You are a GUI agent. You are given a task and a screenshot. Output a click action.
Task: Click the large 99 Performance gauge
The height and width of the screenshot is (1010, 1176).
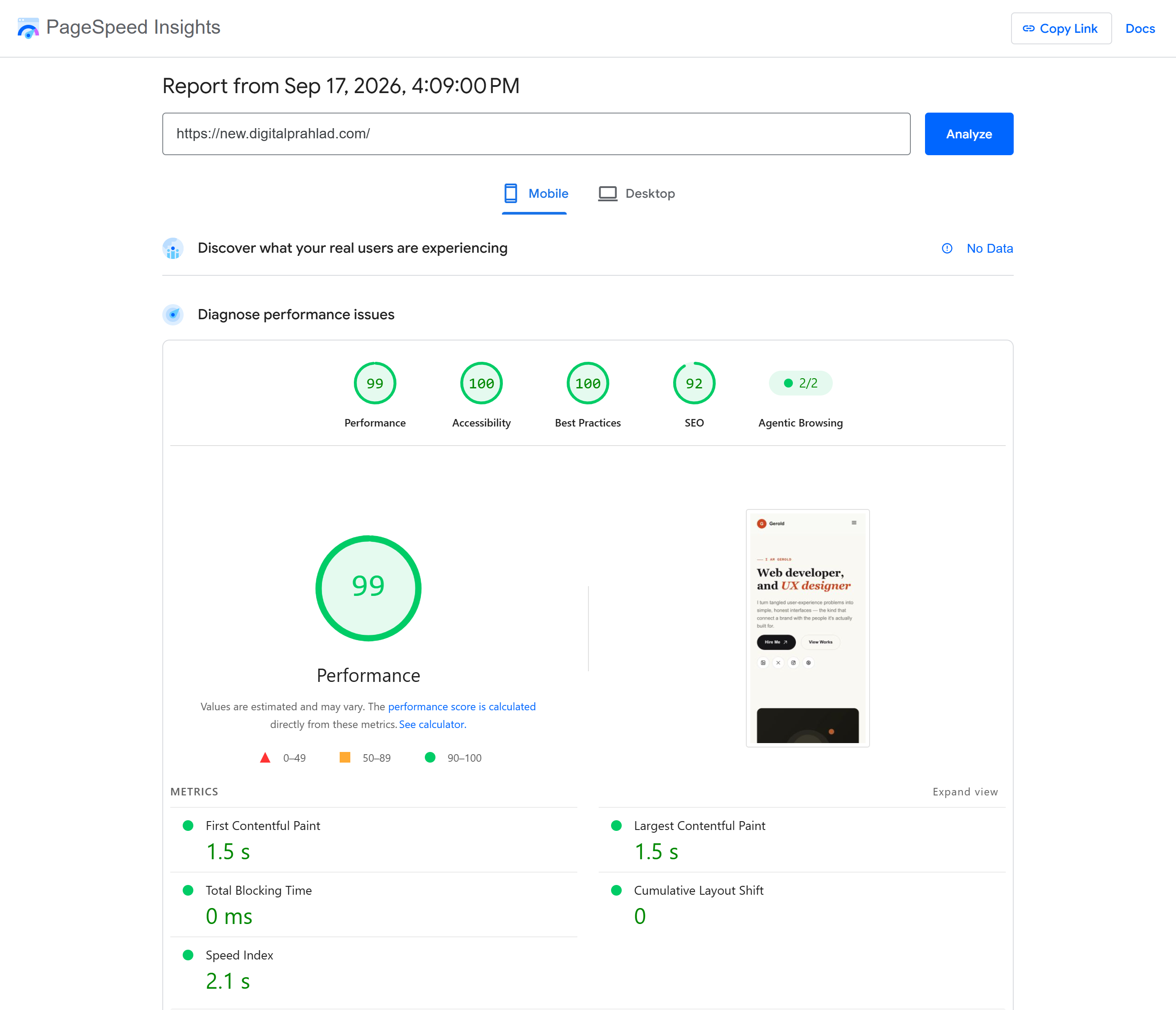pyautogui.click(x=368, y=588)
